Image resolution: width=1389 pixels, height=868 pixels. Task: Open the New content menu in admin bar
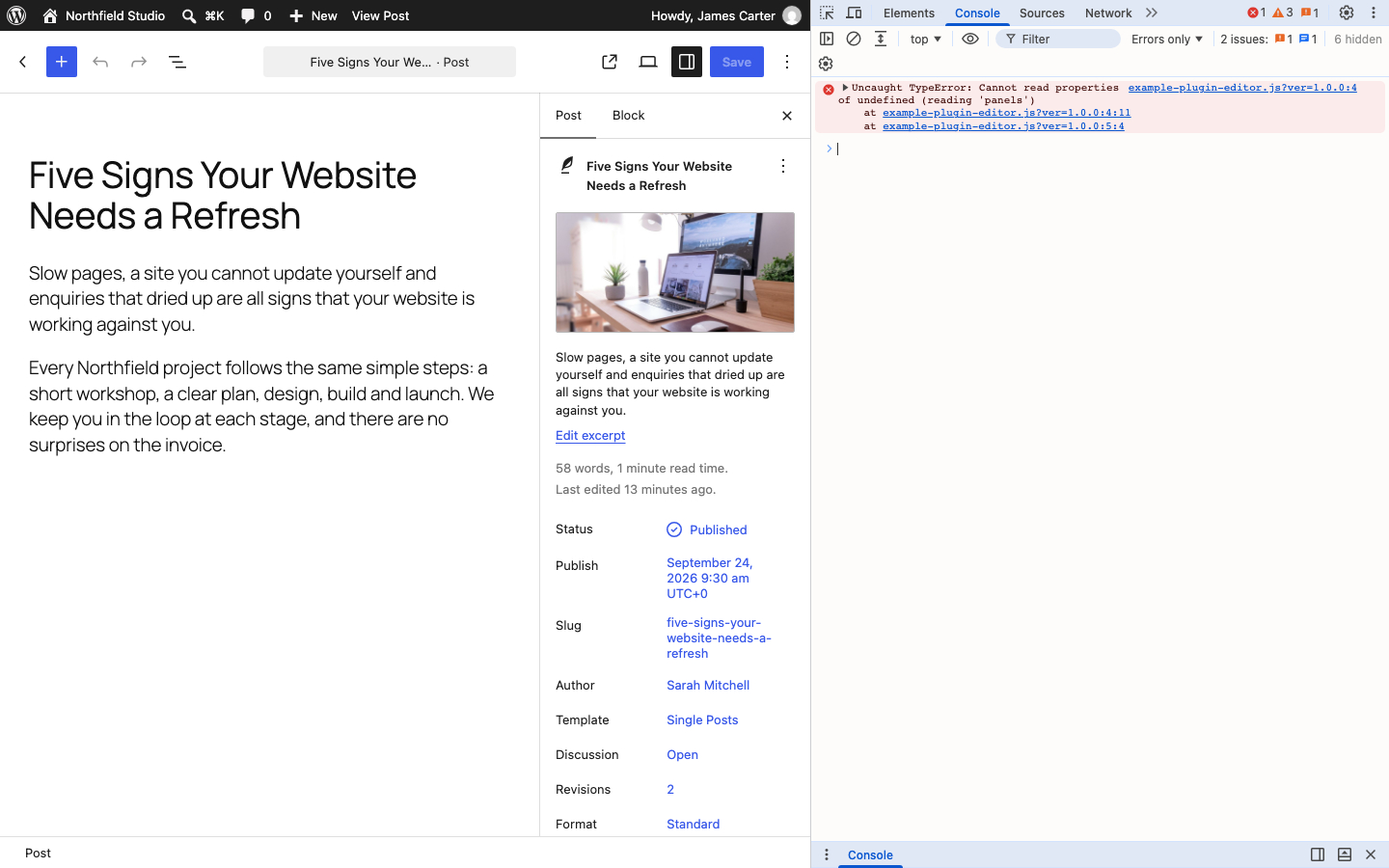[x=313, y=15]
